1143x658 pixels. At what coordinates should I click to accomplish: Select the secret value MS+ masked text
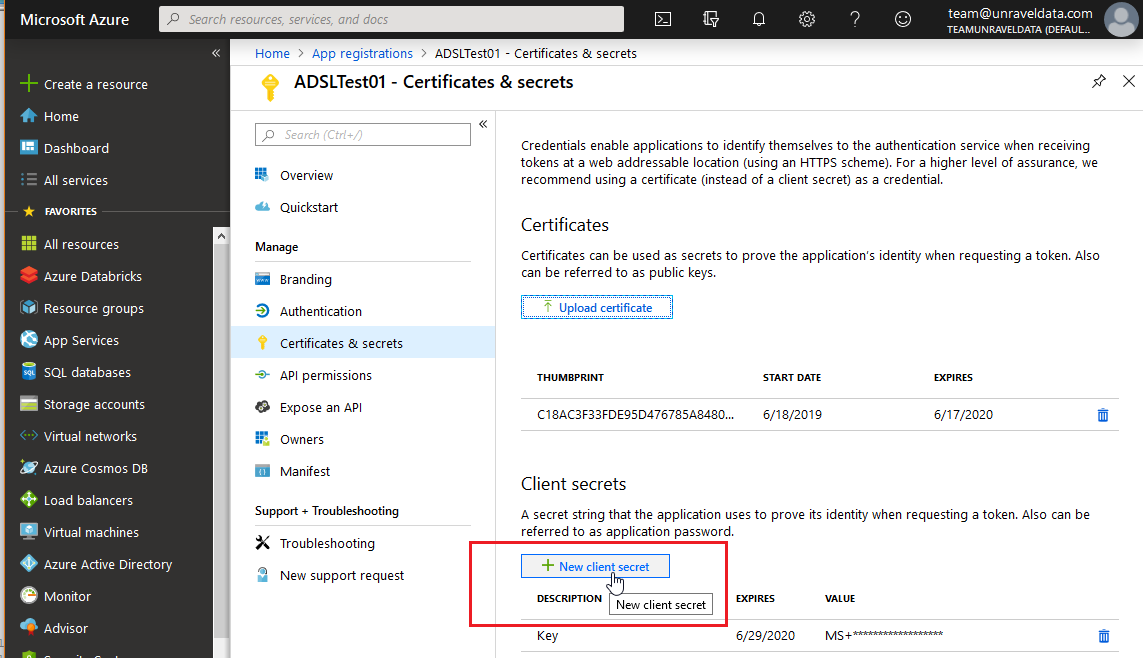click(x=883, y=635)
